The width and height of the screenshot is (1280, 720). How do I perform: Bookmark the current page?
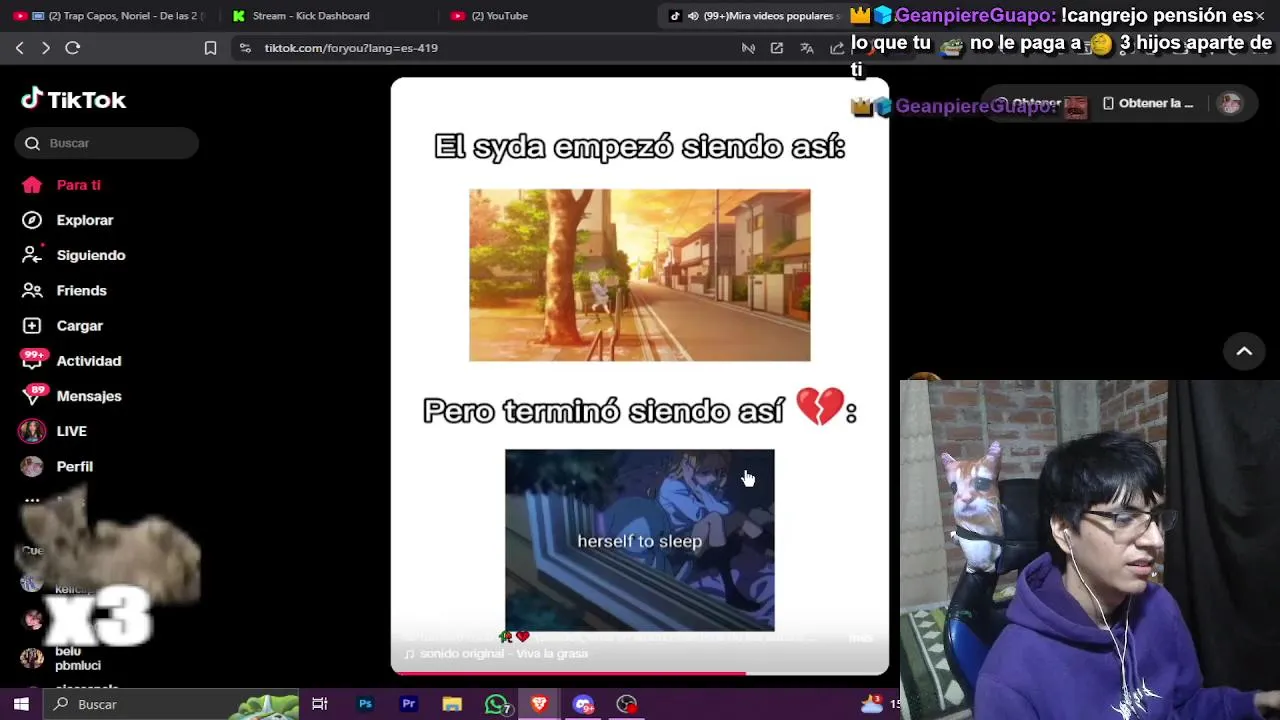(x=210, y=48)
